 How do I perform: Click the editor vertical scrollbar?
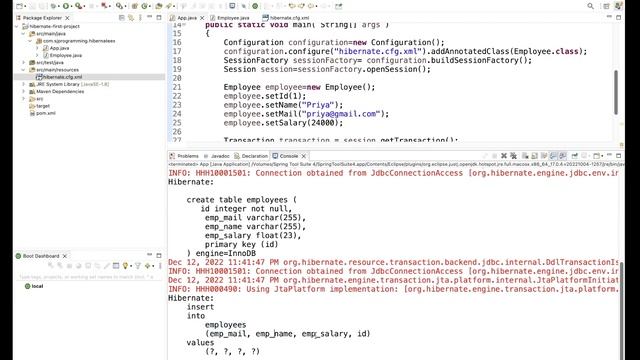616,92
